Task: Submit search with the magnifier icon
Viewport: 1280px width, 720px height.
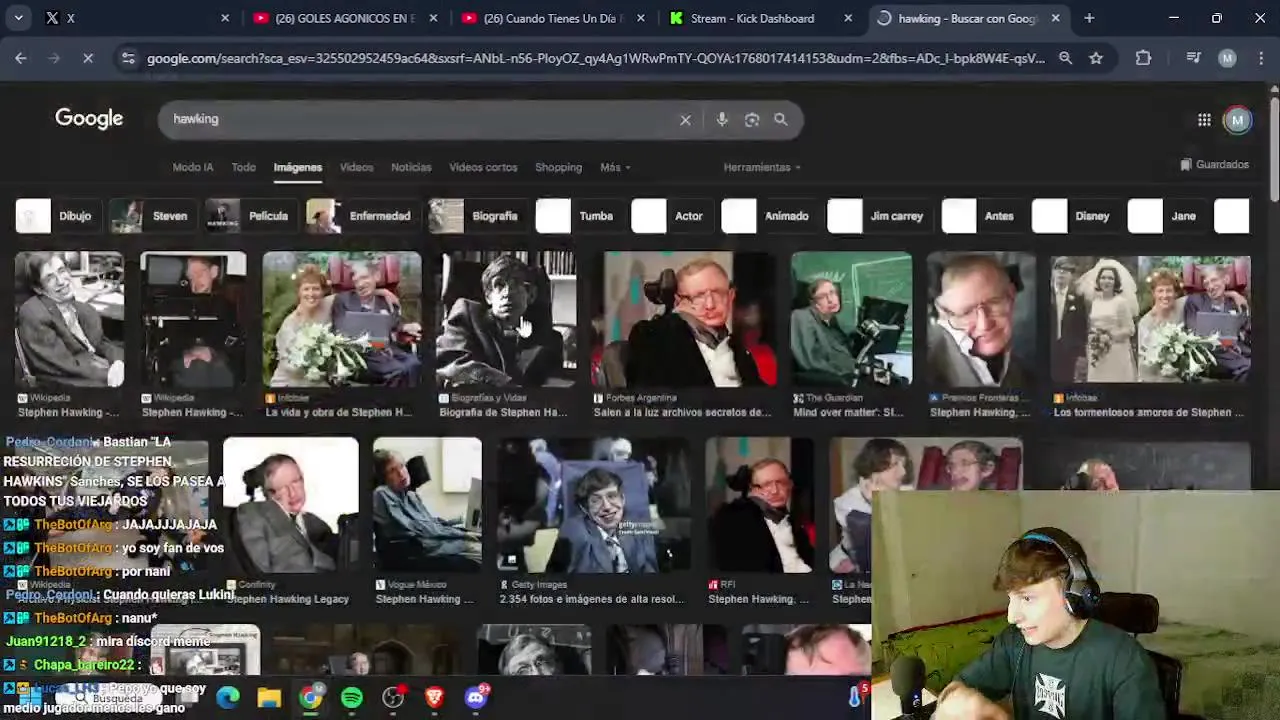Action: click(780, 120)
